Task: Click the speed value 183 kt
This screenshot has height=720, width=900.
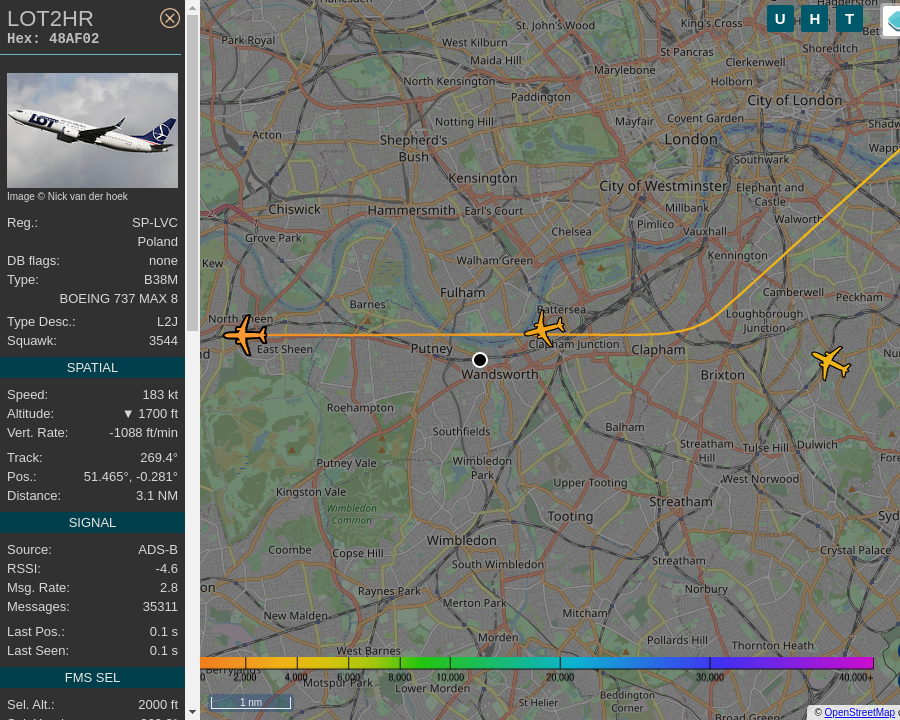Action: [x=160, y=394]
